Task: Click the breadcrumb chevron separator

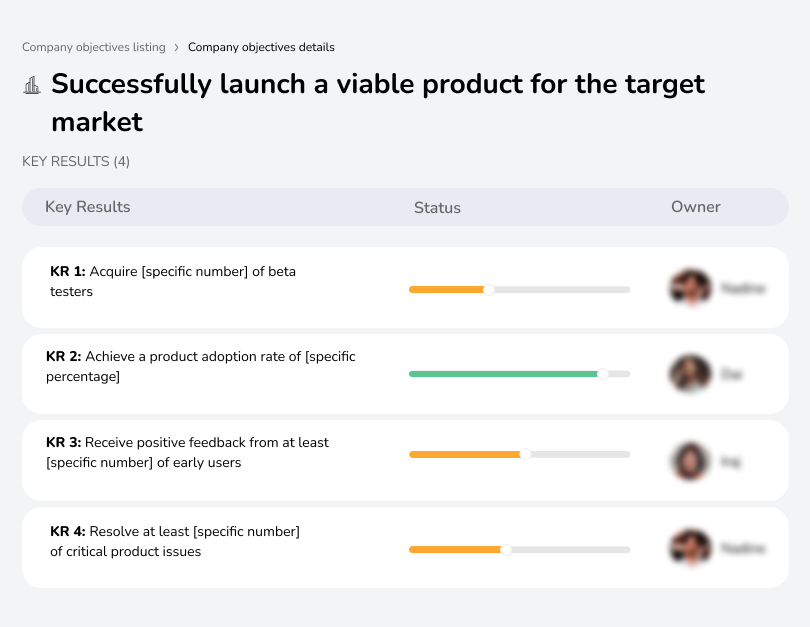Action: (x=178, y=46)
